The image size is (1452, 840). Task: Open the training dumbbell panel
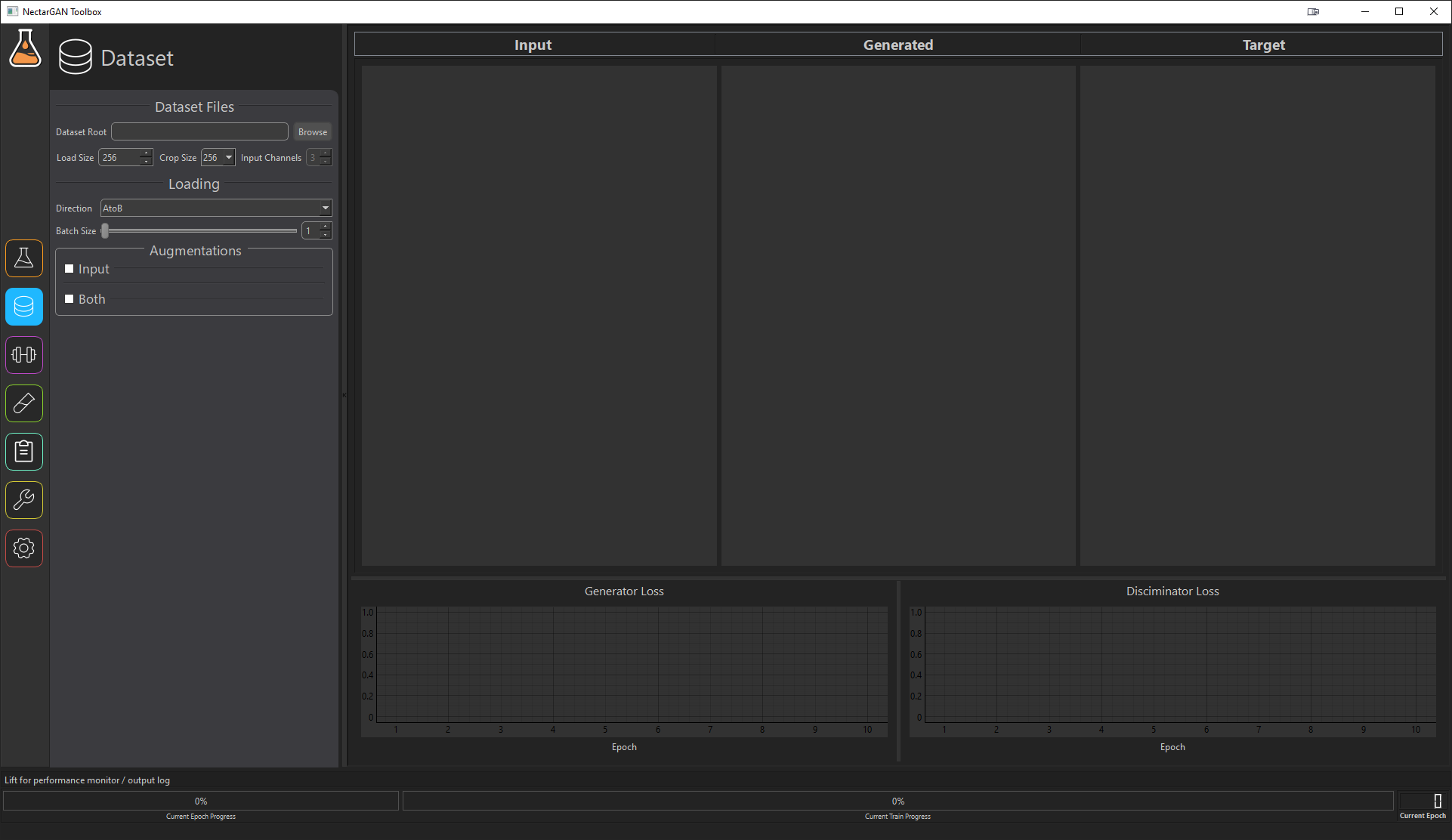(x=24, y=355)
